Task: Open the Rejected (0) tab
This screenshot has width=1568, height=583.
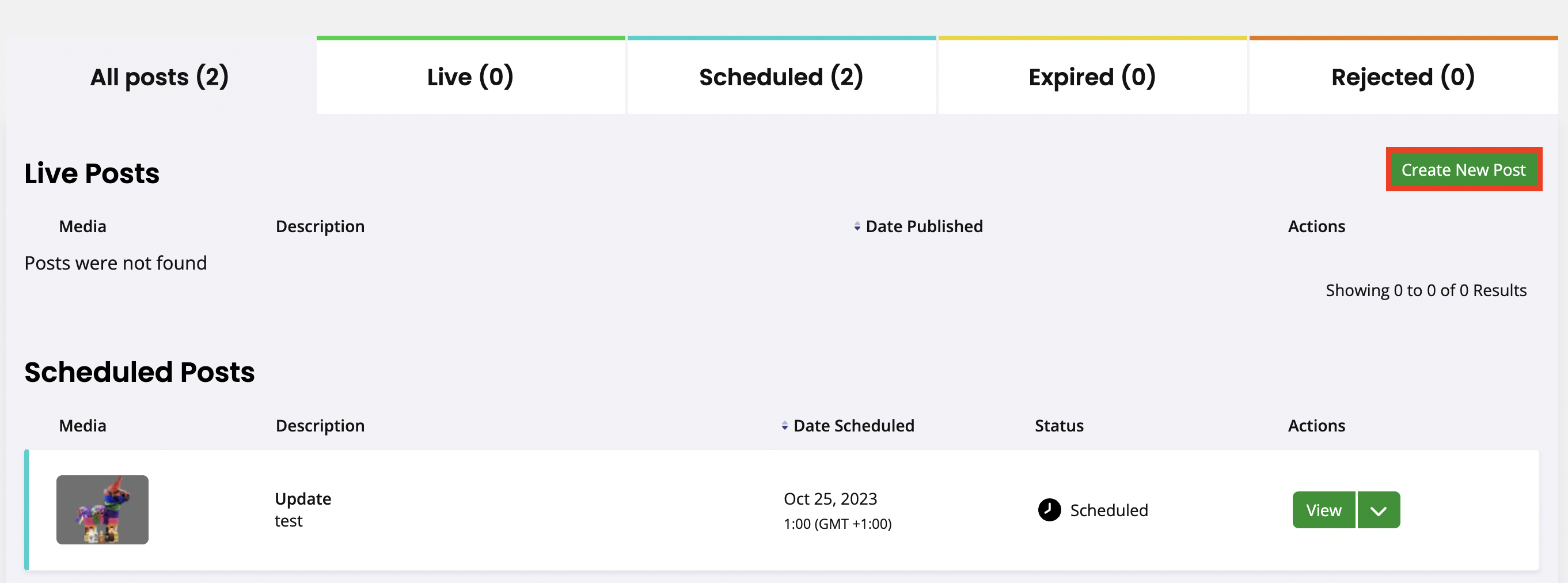Action: click(x=1402, y=77)
